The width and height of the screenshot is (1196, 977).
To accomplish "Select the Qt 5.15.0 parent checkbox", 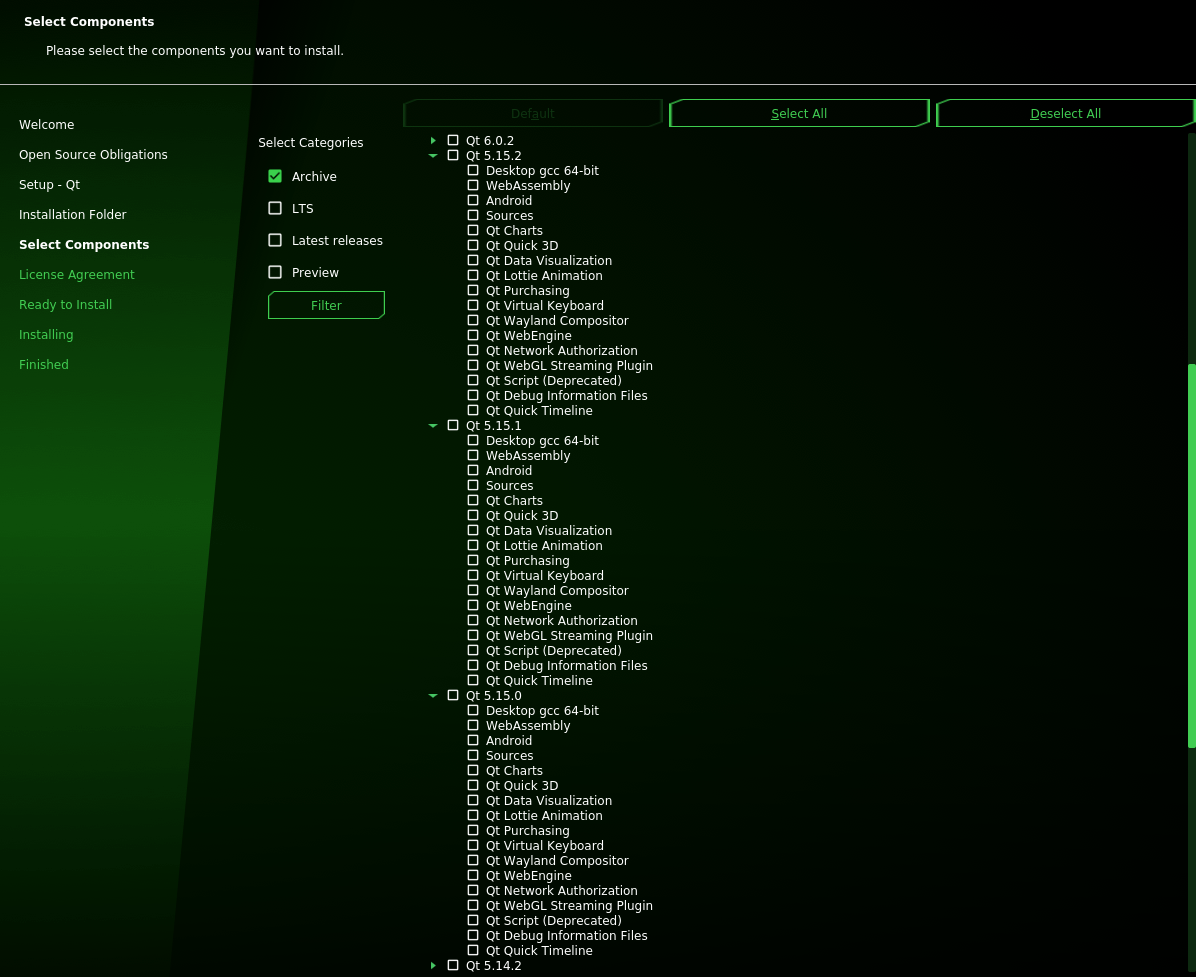I will tap(453, 696).
